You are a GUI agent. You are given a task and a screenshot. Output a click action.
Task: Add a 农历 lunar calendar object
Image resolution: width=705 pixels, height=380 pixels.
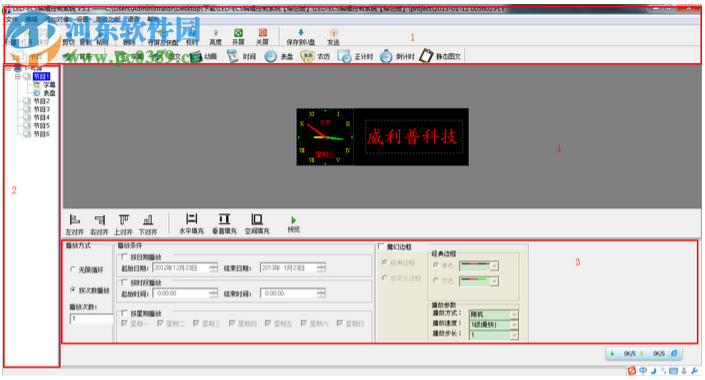[316, 56]
